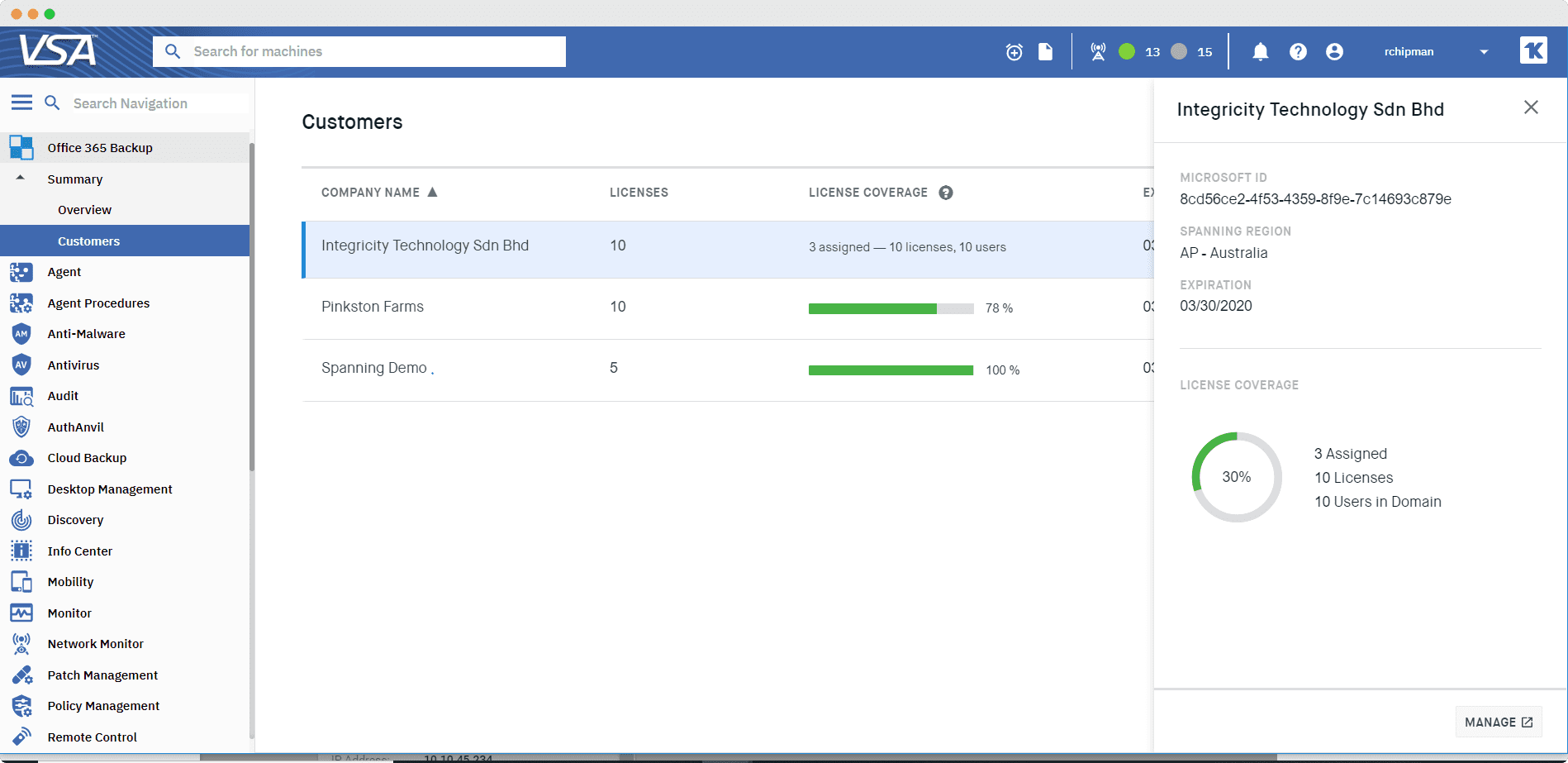Select the Integricity Technology Sdn Bhd row

[x=728, y=250]
